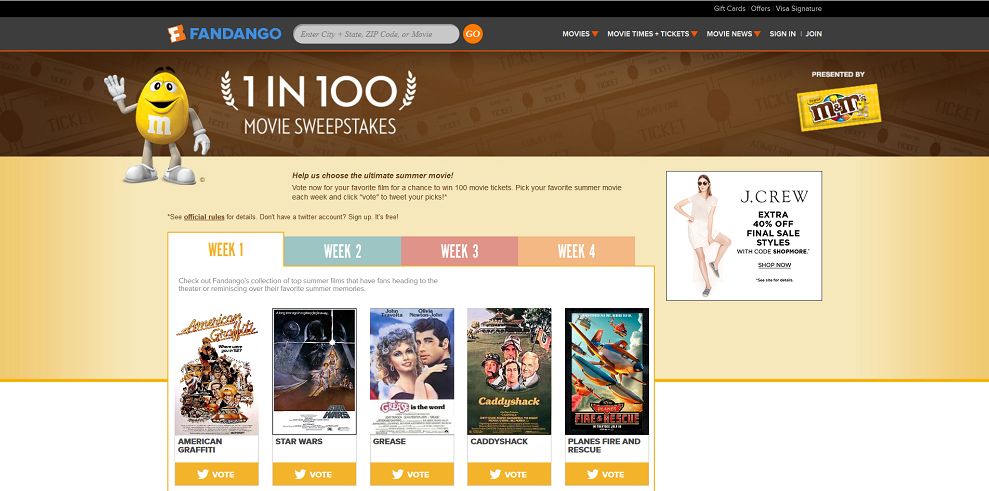989x491 pixels.
Task: Click the Star Wars poster
Action: 314,371
